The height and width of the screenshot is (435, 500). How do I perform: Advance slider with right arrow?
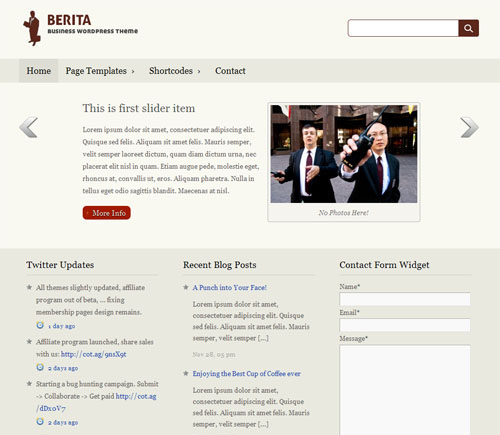click(469, 127)
